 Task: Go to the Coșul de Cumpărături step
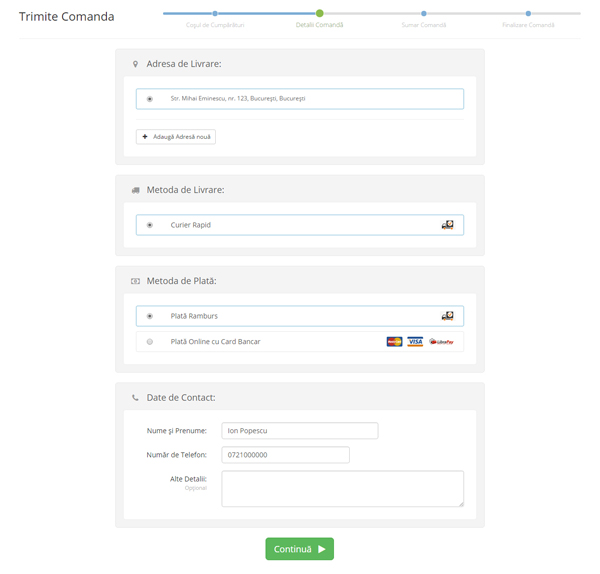(x=215, y=14)
